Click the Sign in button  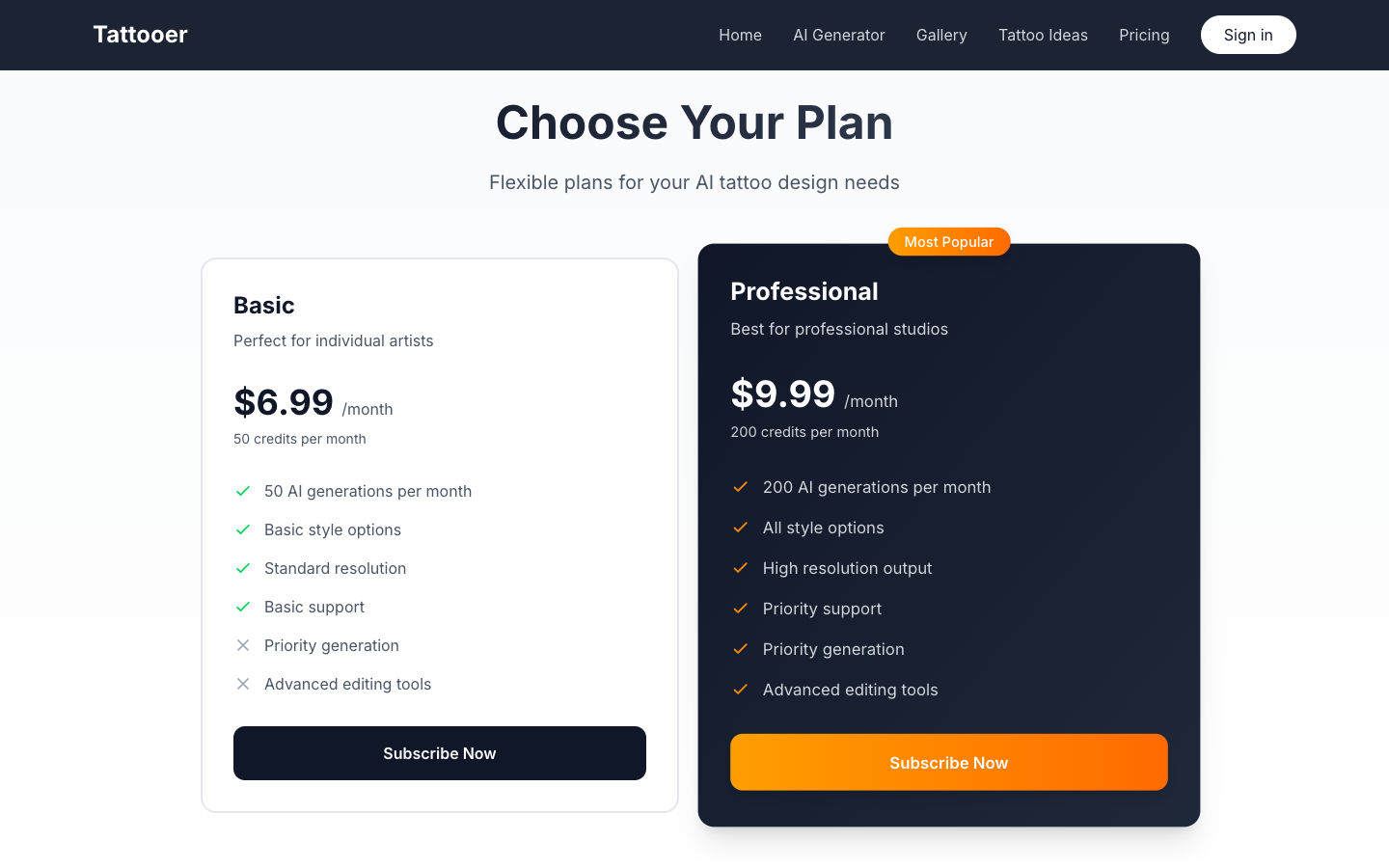point(1248,35)
